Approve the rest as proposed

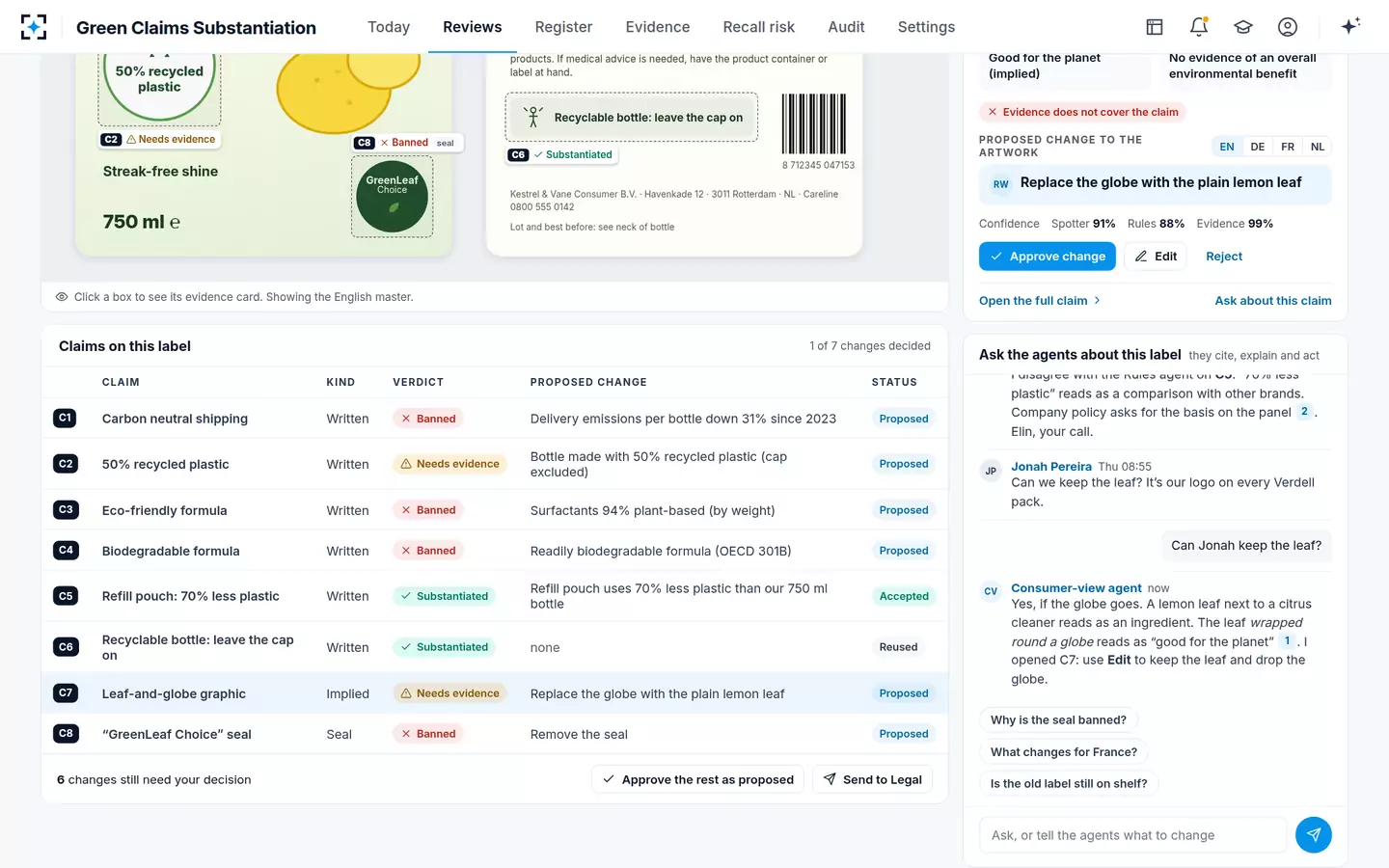(x=698, y=779)
